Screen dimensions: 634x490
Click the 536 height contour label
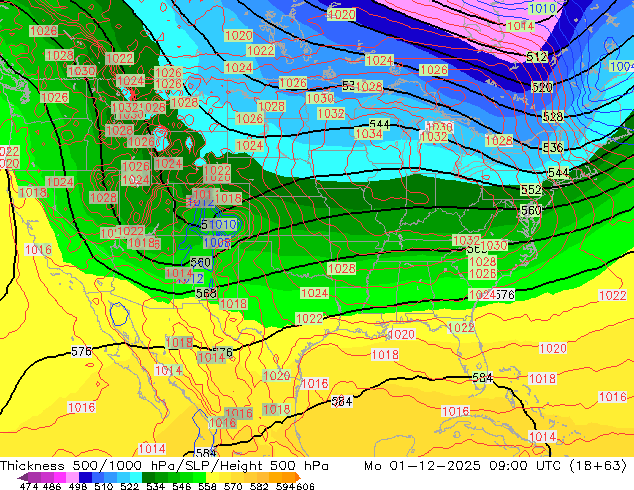click(x=553, y=148)
